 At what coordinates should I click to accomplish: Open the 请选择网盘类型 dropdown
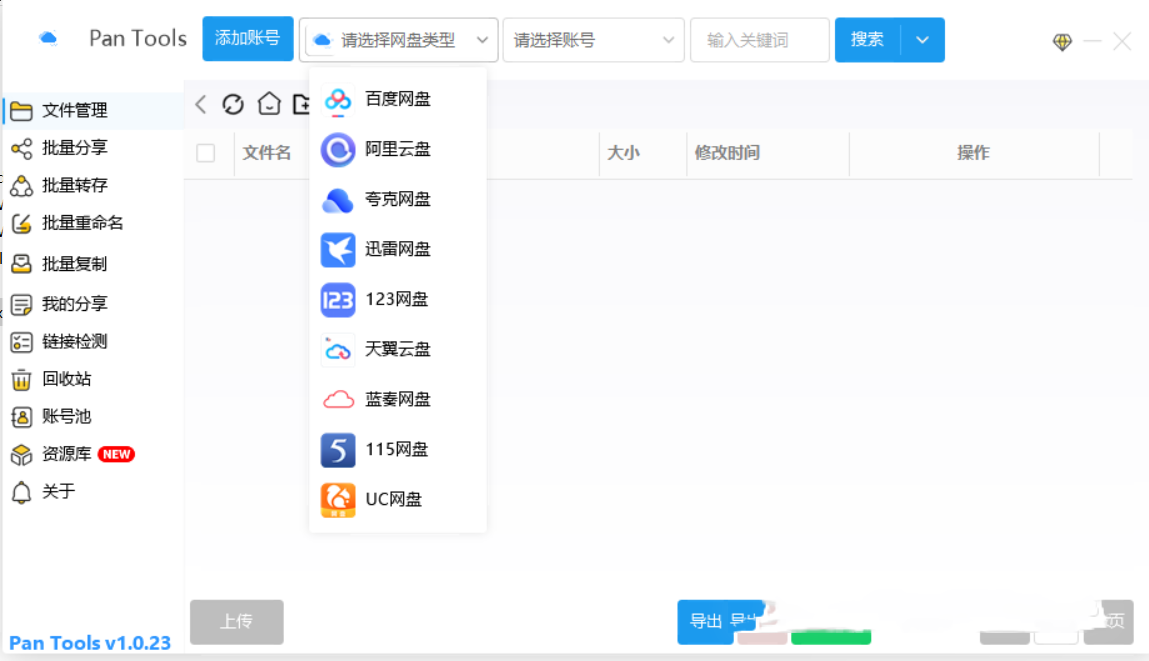tap(398, 40)
